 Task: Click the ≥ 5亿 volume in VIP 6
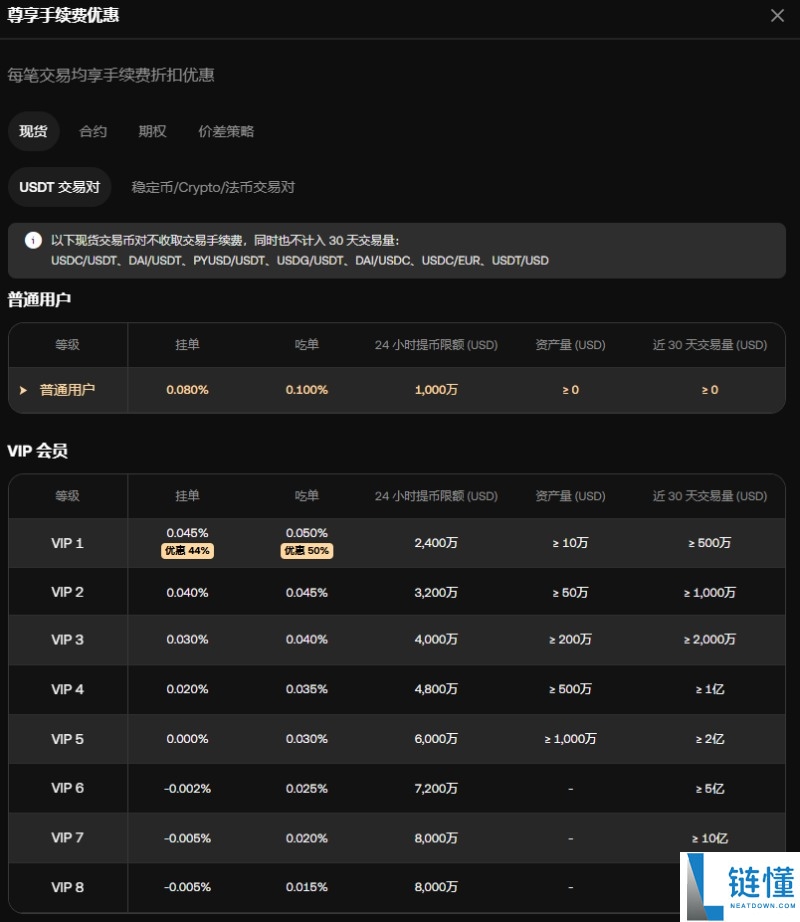click(709, 789)
